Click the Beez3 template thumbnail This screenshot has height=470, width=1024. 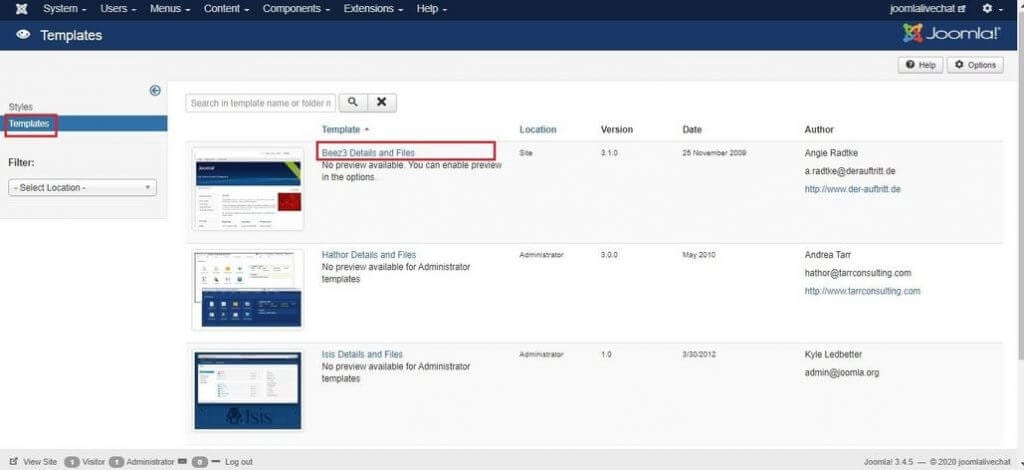(248, 189)
